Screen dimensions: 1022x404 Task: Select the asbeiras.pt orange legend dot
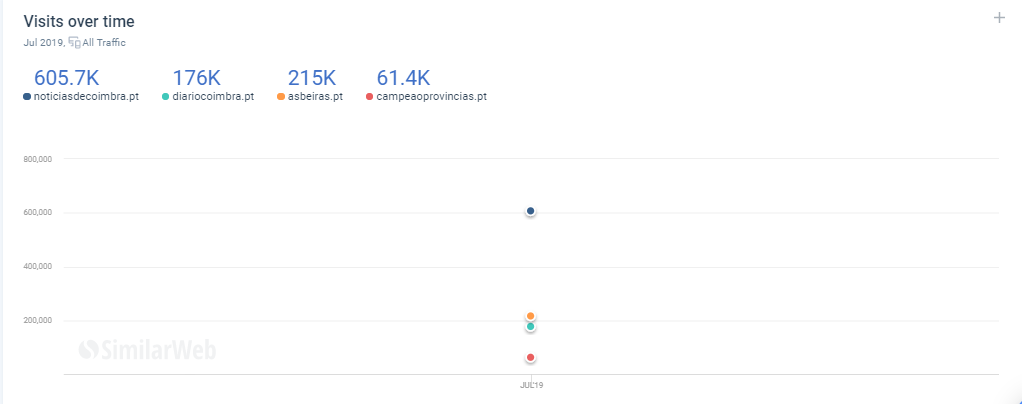[x=281, y=96]
